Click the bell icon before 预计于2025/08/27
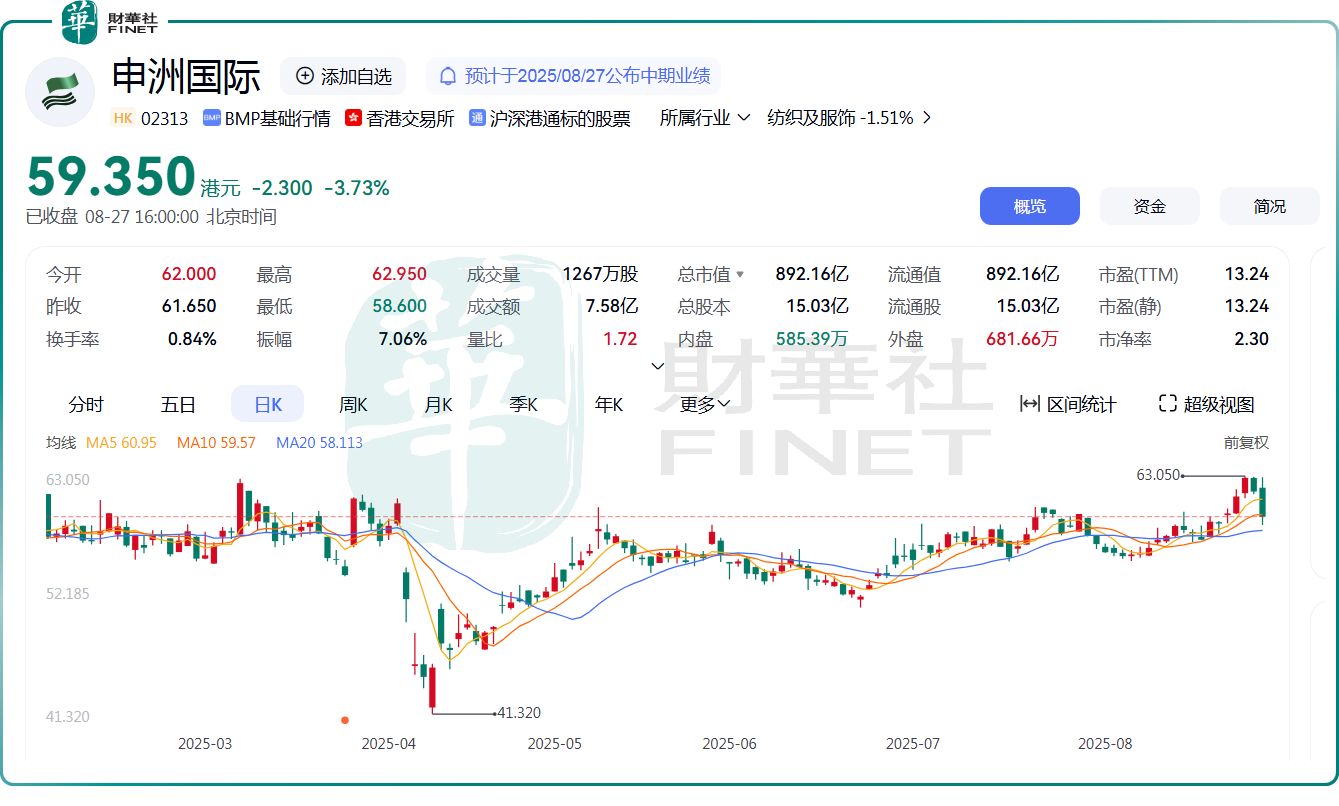1339x806 pixels. click(x=448, y=76)
